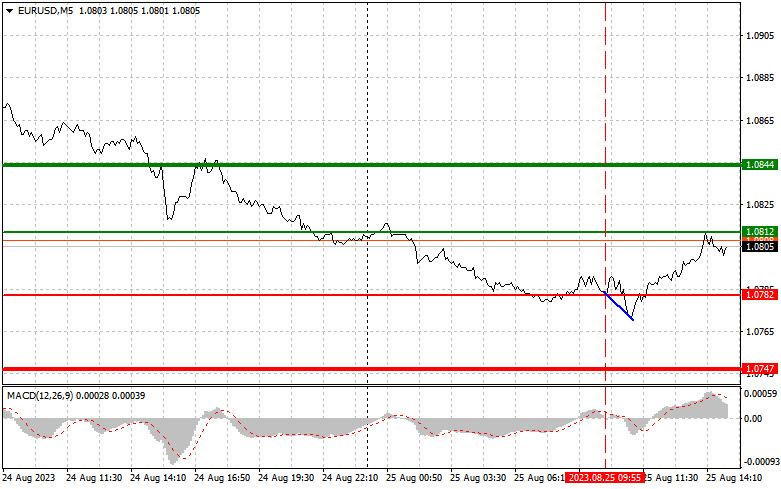Viewport: 781px width, 489px height.
Task: Select the highlighted 2023.08.25 09:55 time label
Action: pyautogui.click(x=605, y=478)
